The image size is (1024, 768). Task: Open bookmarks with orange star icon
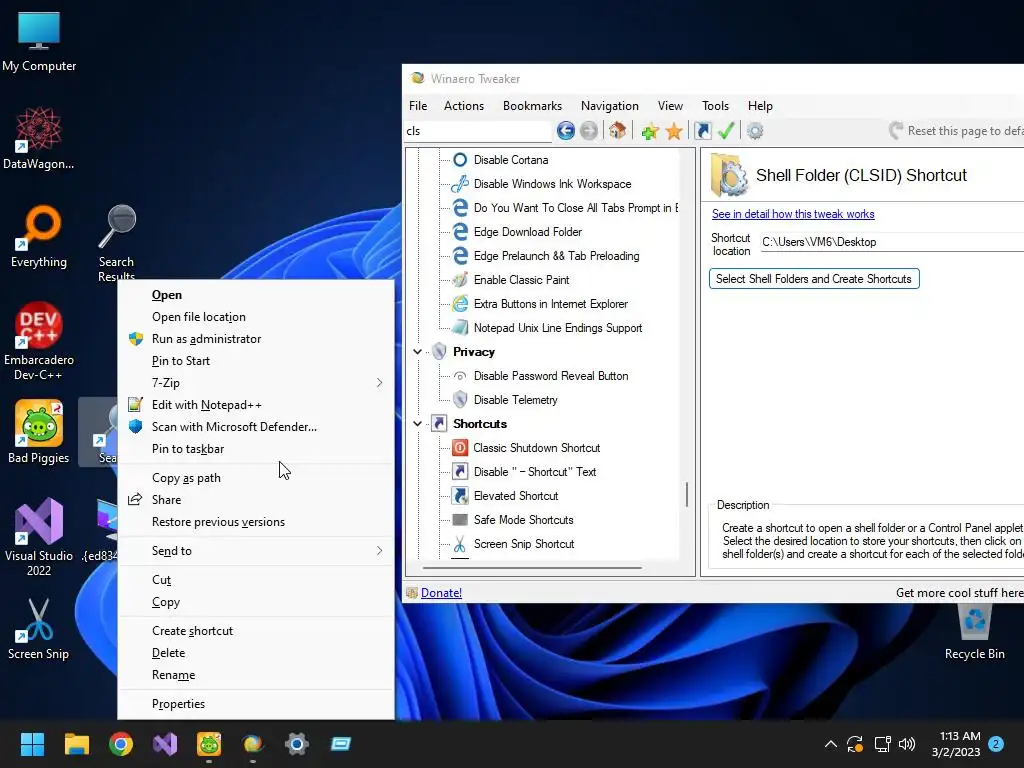pyautogui.click(x=674, y=131)
